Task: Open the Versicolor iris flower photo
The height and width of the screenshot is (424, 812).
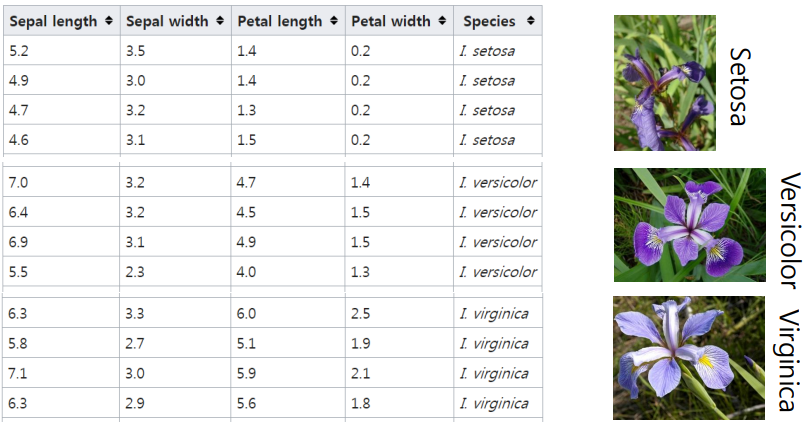Action: [690, 225]
